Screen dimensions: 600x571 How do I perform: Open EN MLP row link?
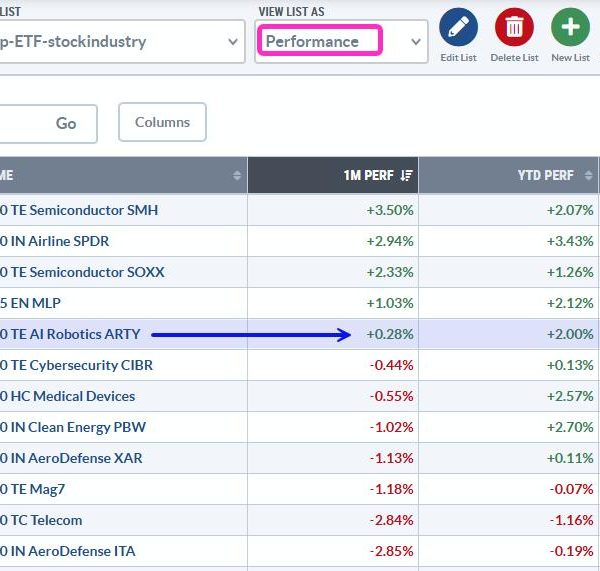[x=30, y=303]
